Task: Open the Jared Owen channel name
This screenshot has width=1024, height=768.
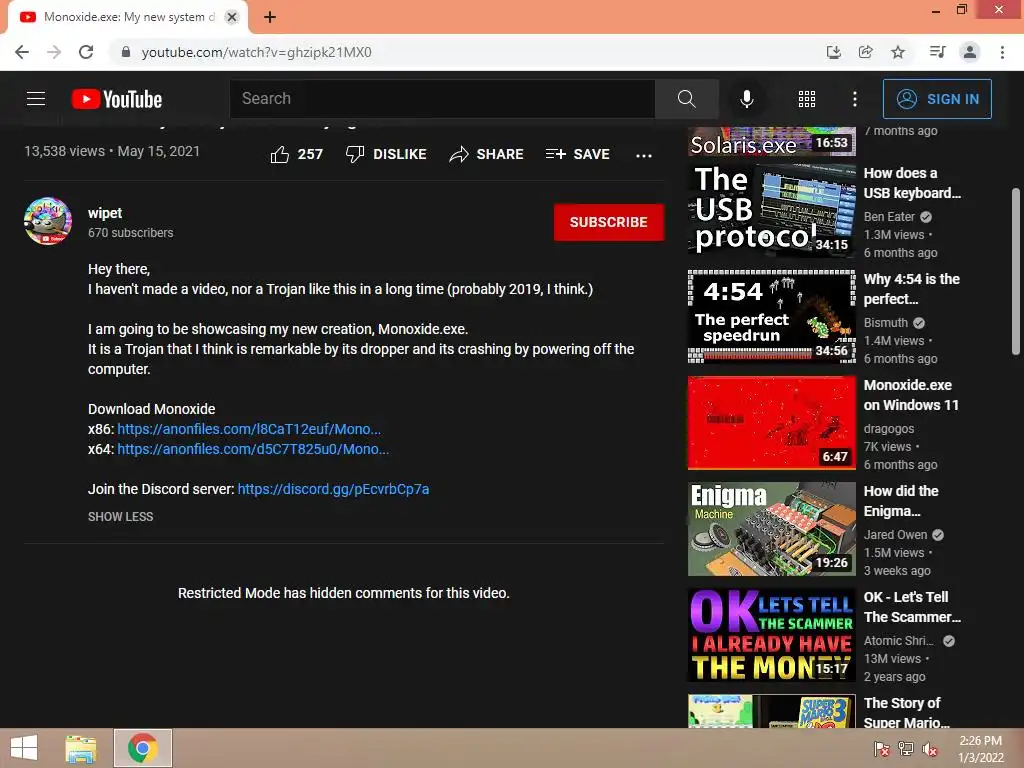Action: 895,535
